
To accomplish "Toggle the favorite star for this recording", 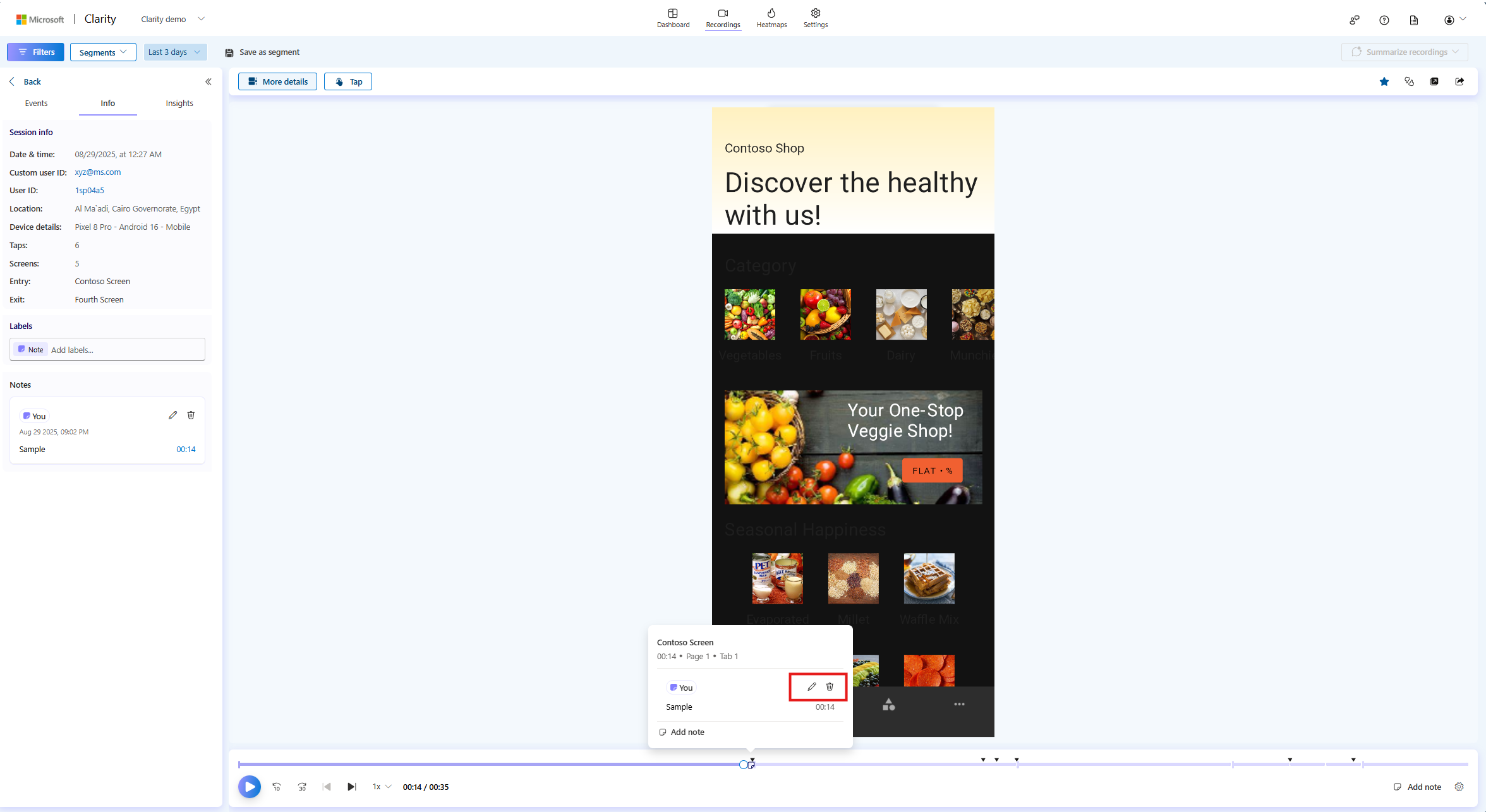I will click(1384, 81).
